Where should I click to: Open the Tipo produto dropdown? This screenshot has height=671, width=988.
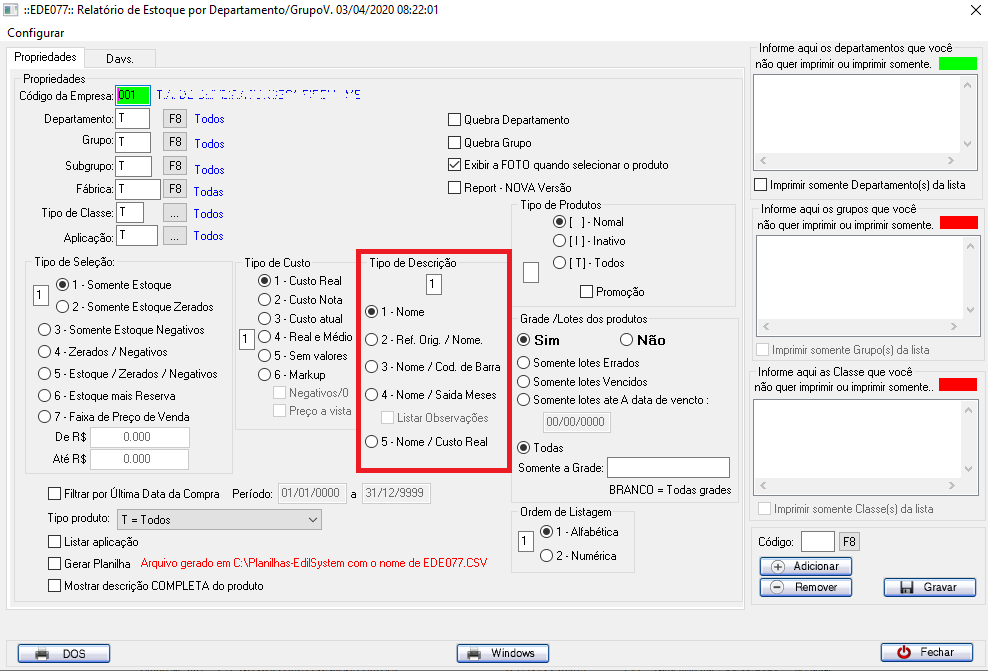pos(218,520)
